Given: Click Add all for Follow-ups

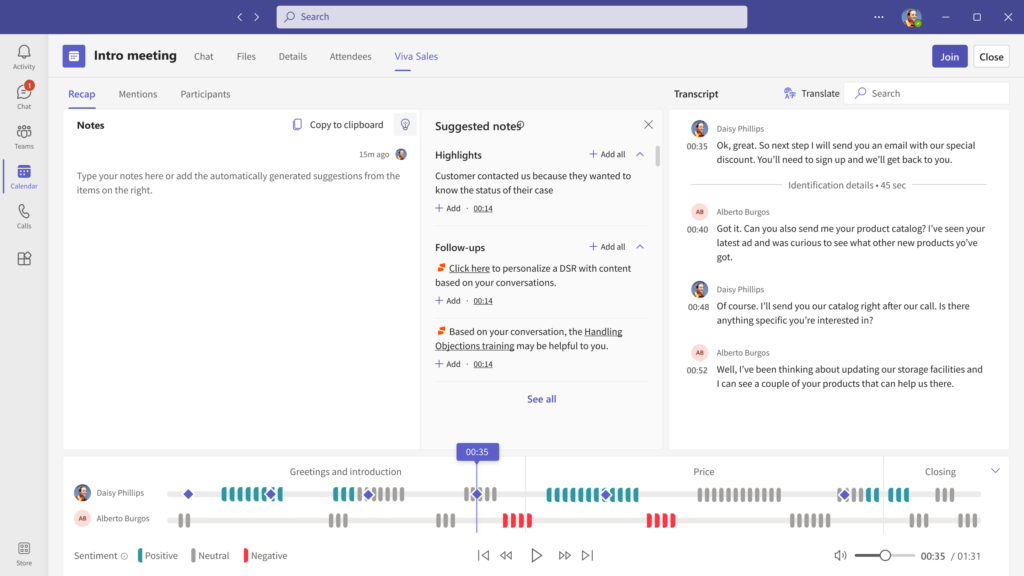Looking at the screenshot, I should (x=607, y=247).
